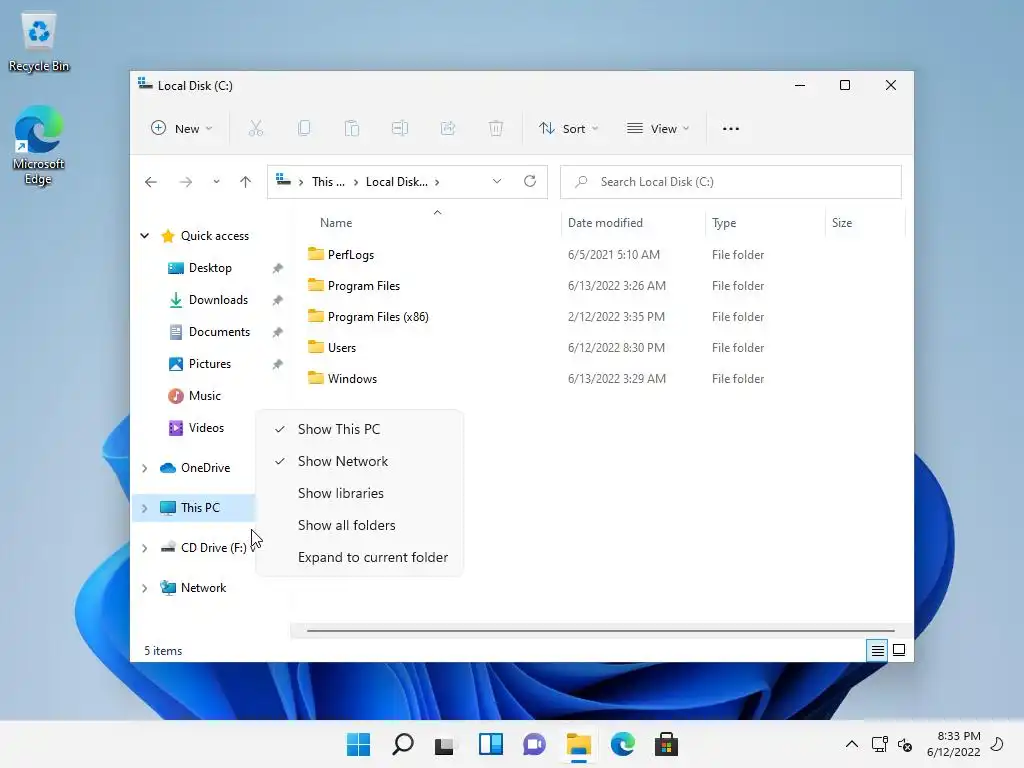Show hidden system tray icons
Screen dimensions: 1024x768
pyautogui.click(x=852, y=744)
